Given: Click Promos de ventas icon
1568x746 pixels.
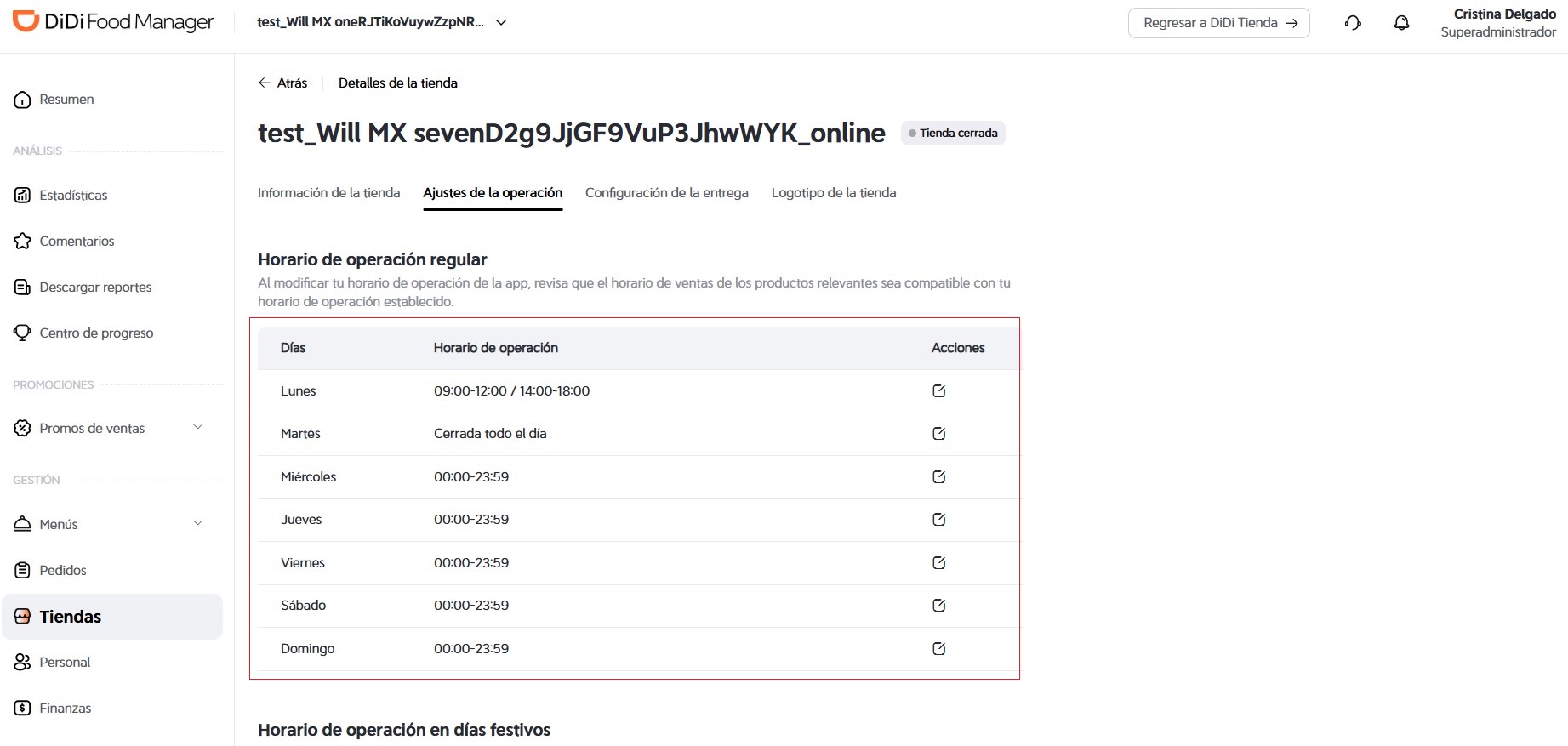Looking at the screenshot, I should (x=23, y=428).
